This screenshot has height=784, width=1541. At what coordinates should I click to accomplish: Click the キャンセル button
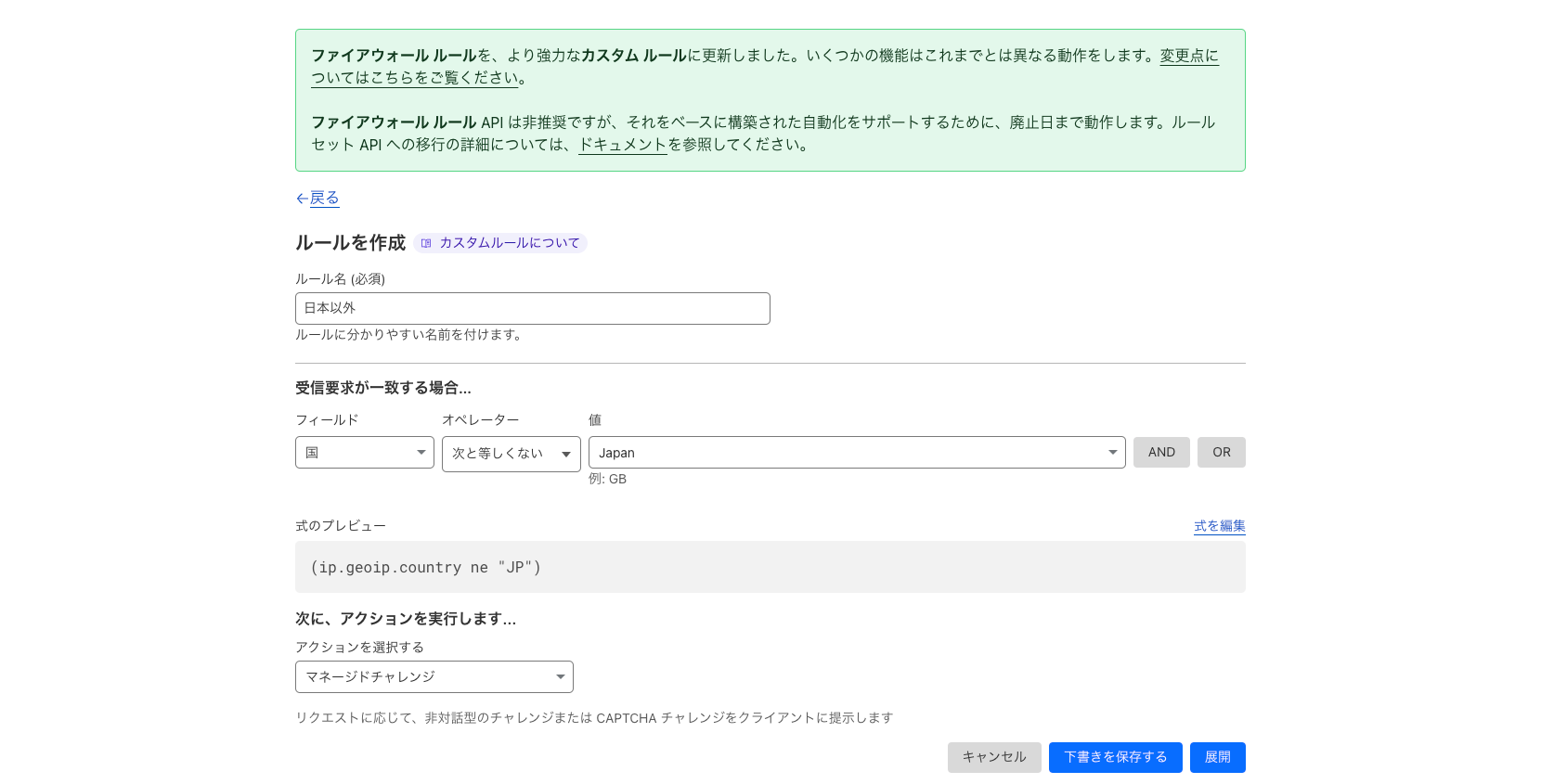(x=994, y=757)
